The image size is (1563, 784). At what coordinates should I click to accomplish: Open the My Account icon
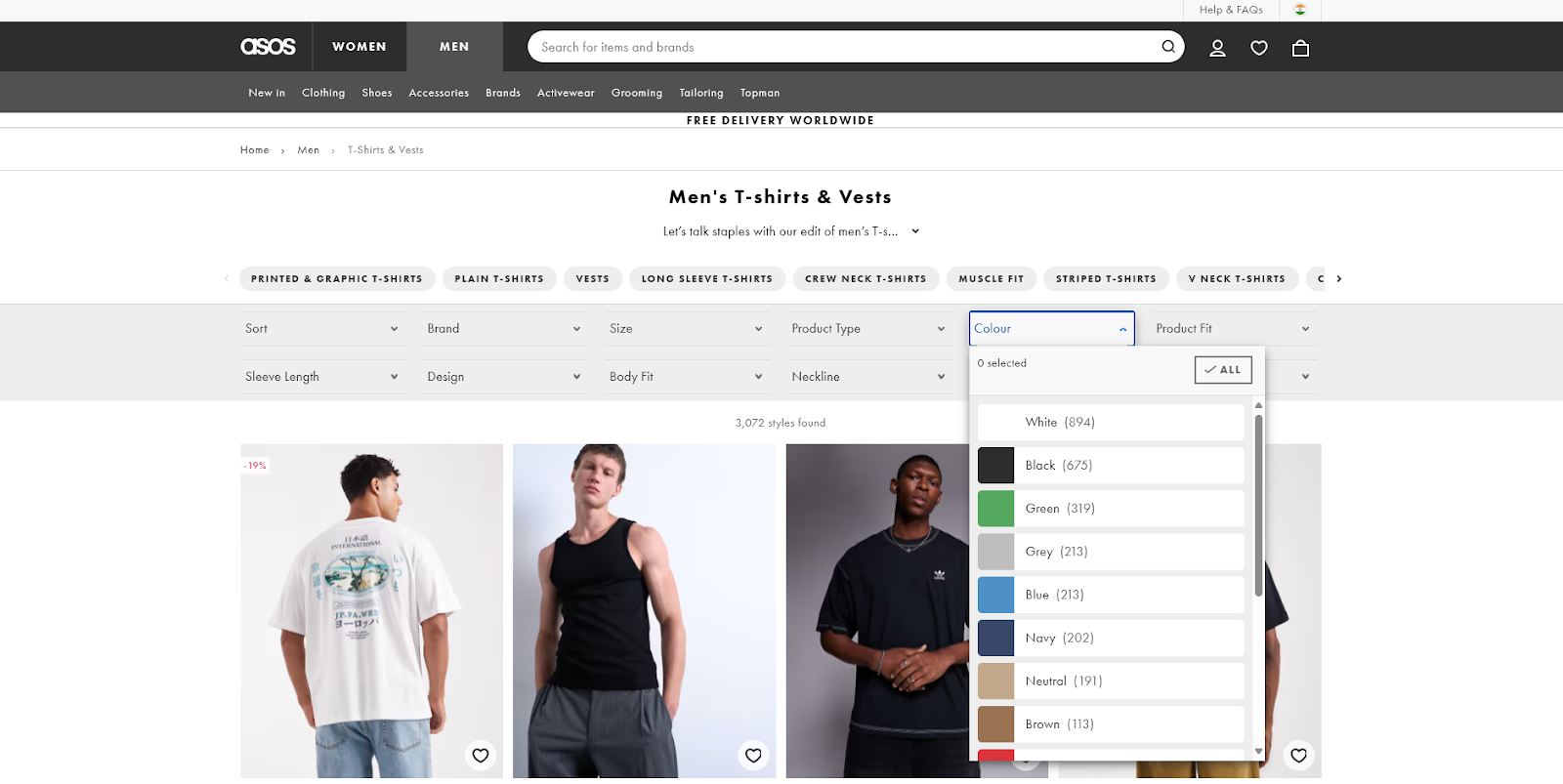pos(1217,48)
